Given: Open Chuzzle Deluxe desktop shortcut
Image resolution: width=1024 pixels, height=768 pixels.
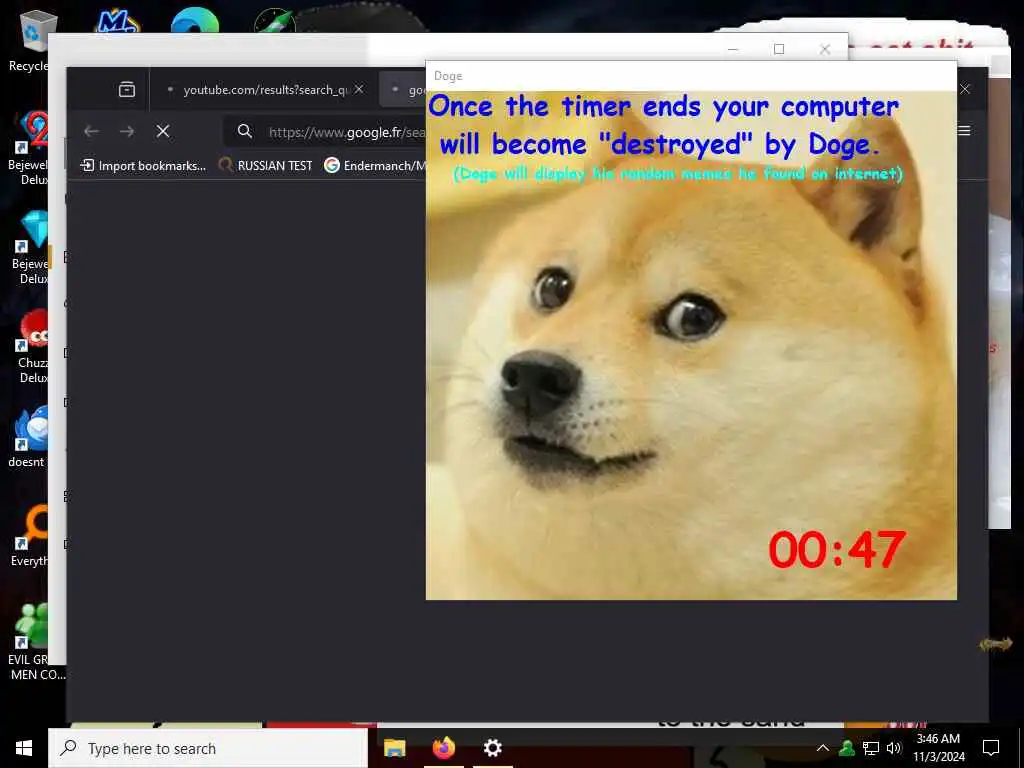Looking at the screenshot, I should click(33, 347).
